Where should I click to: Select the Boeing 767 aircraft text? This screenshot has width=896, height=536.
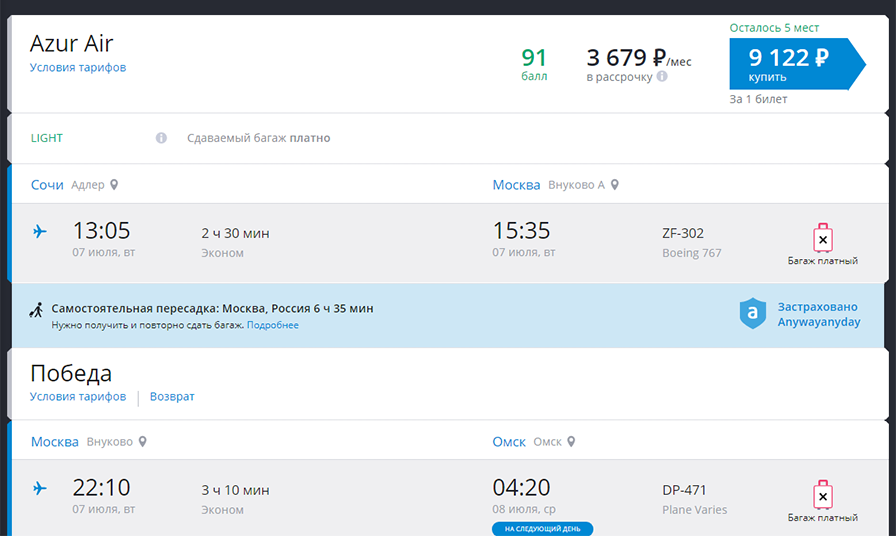pos(691,253)
